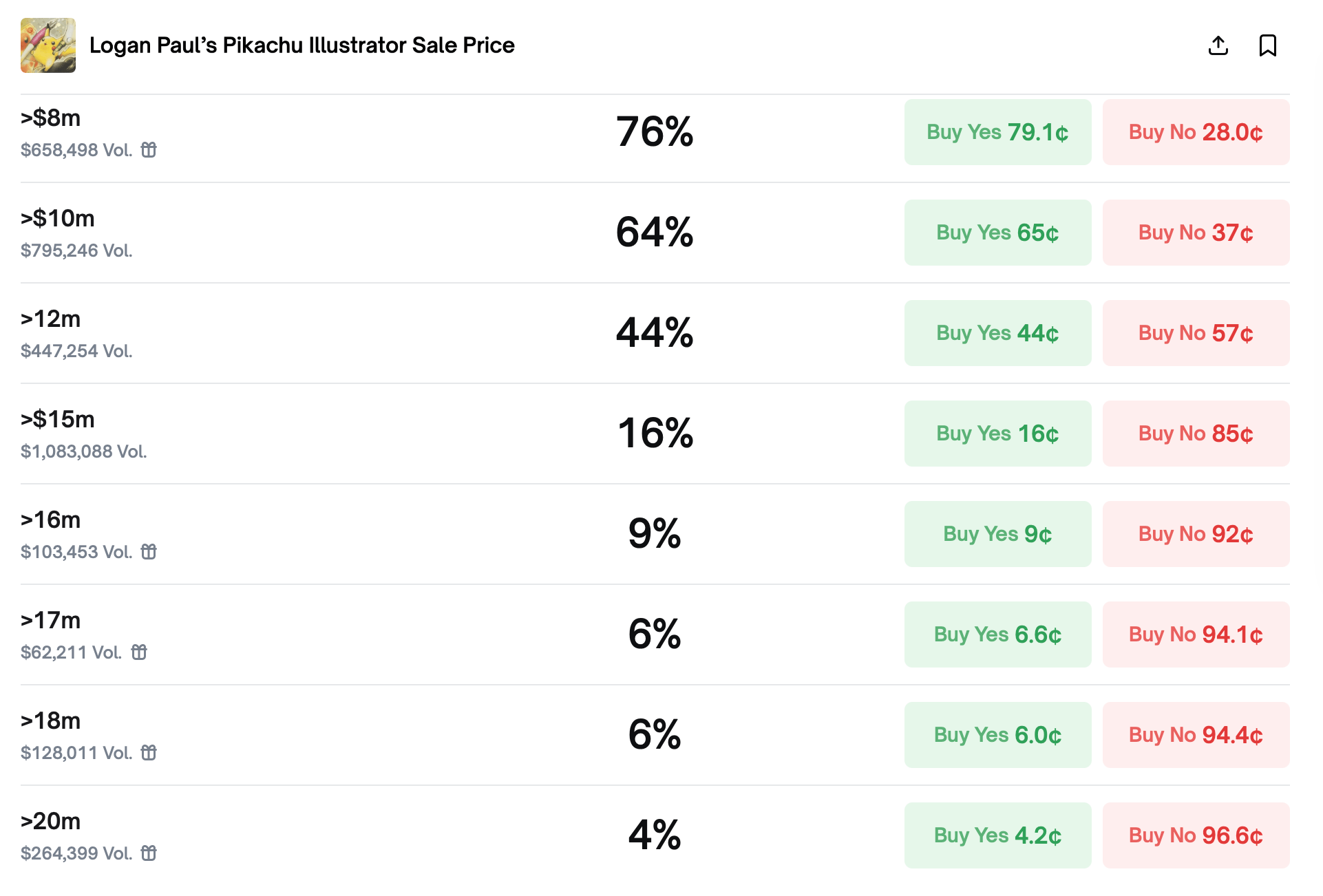
Task: Buy No at 28.0¢ for >$8m
Action: pos(1196,131)
